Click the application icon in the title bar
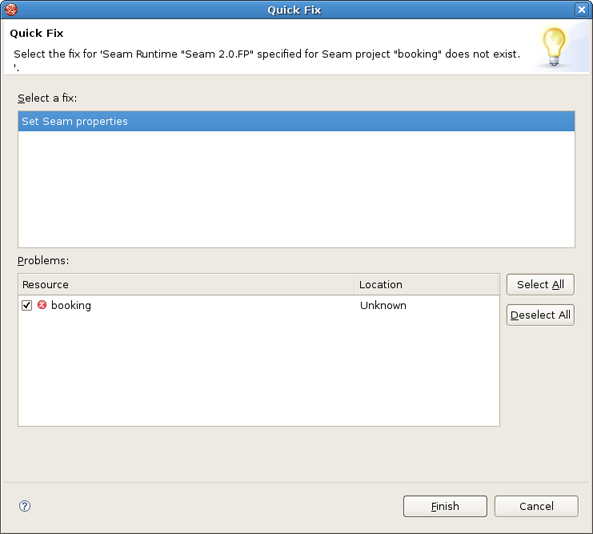The height and width of the screenshot is (534, 593). click(x=11, y=9)
